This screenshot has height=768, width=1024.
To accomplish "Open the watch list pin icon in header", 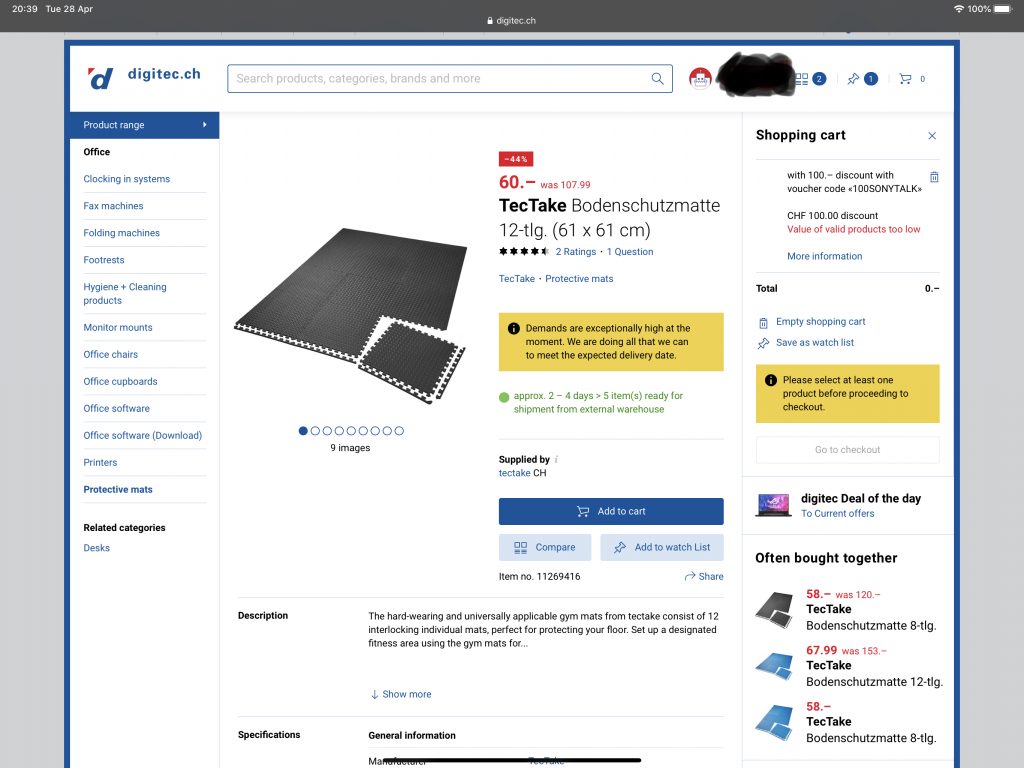I will [x=853, y=79].
